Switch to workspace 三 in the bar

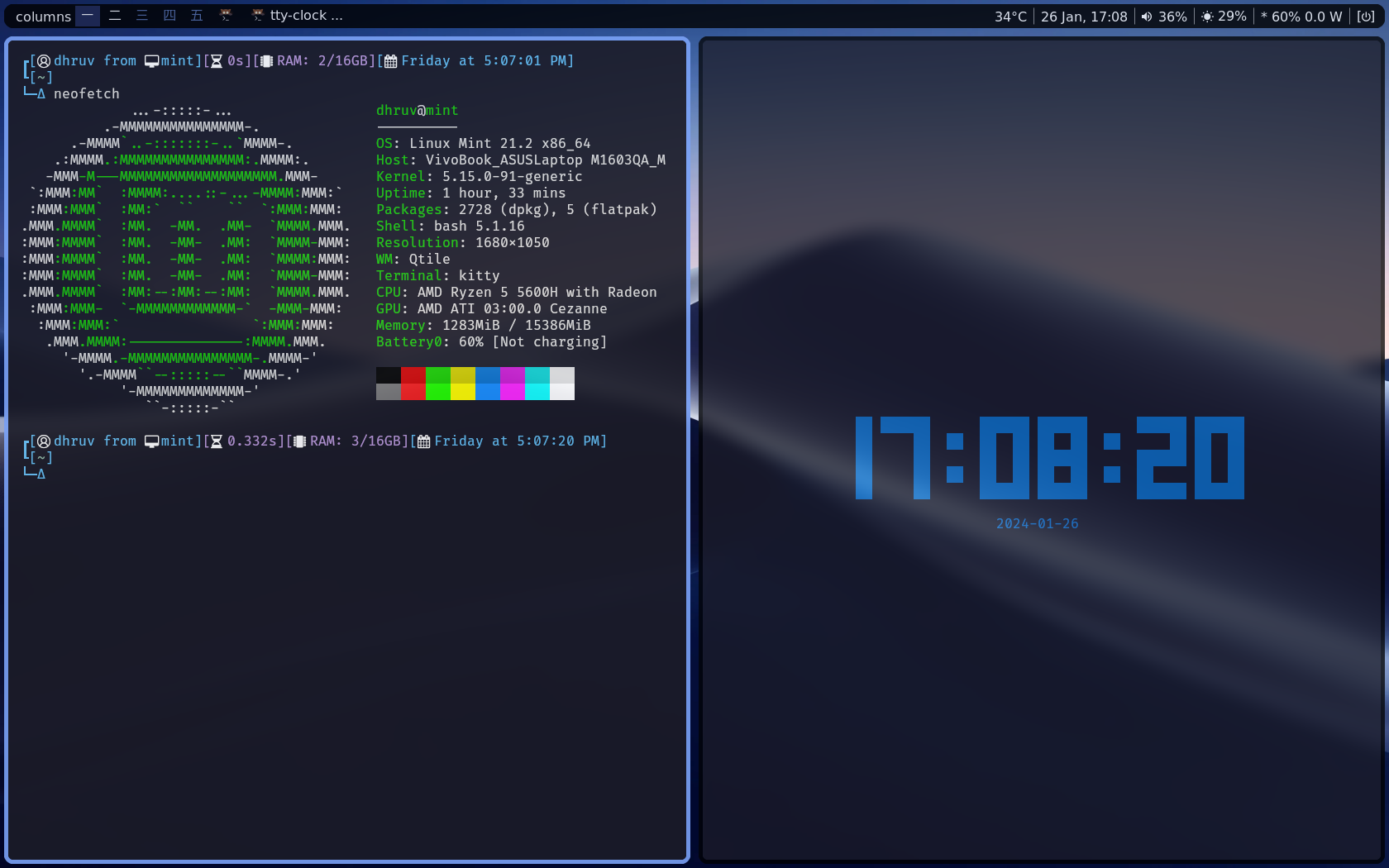tap(142, 16)
